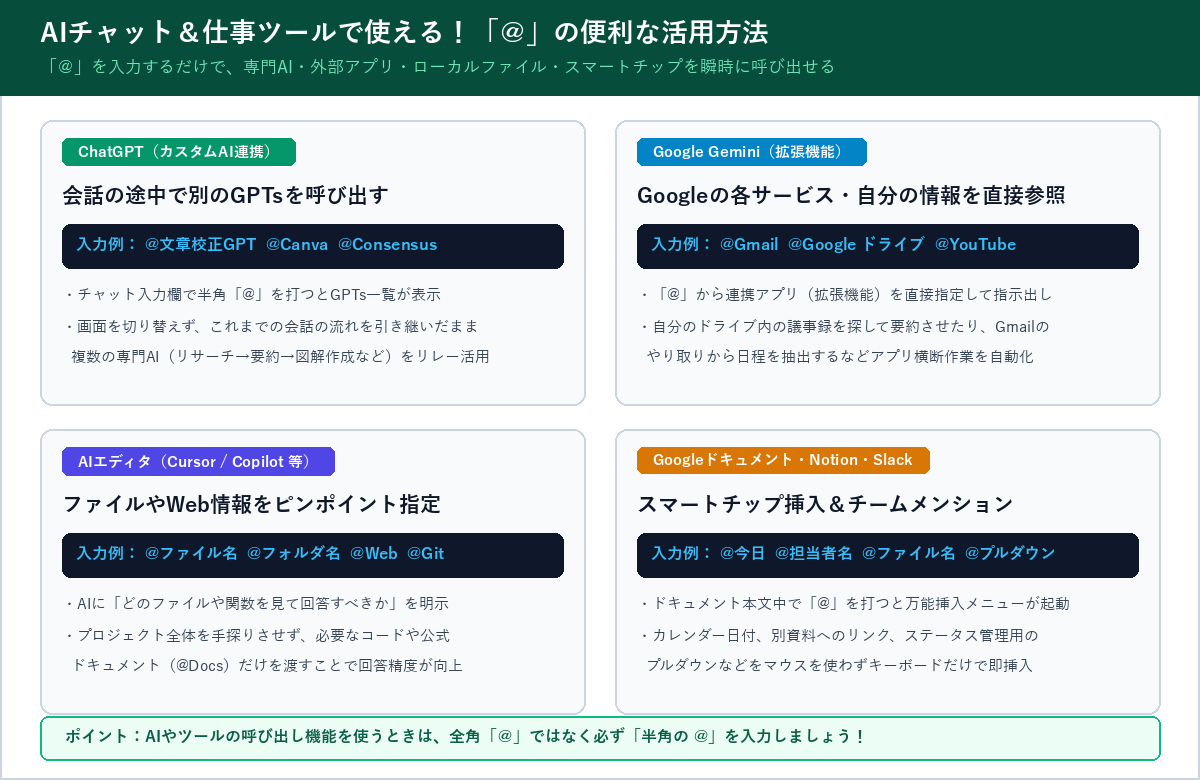Screen dimensions: 1200x780
Task: Click @ファイル名 in the AIエディタ example bar
Action: click(192, 554)
